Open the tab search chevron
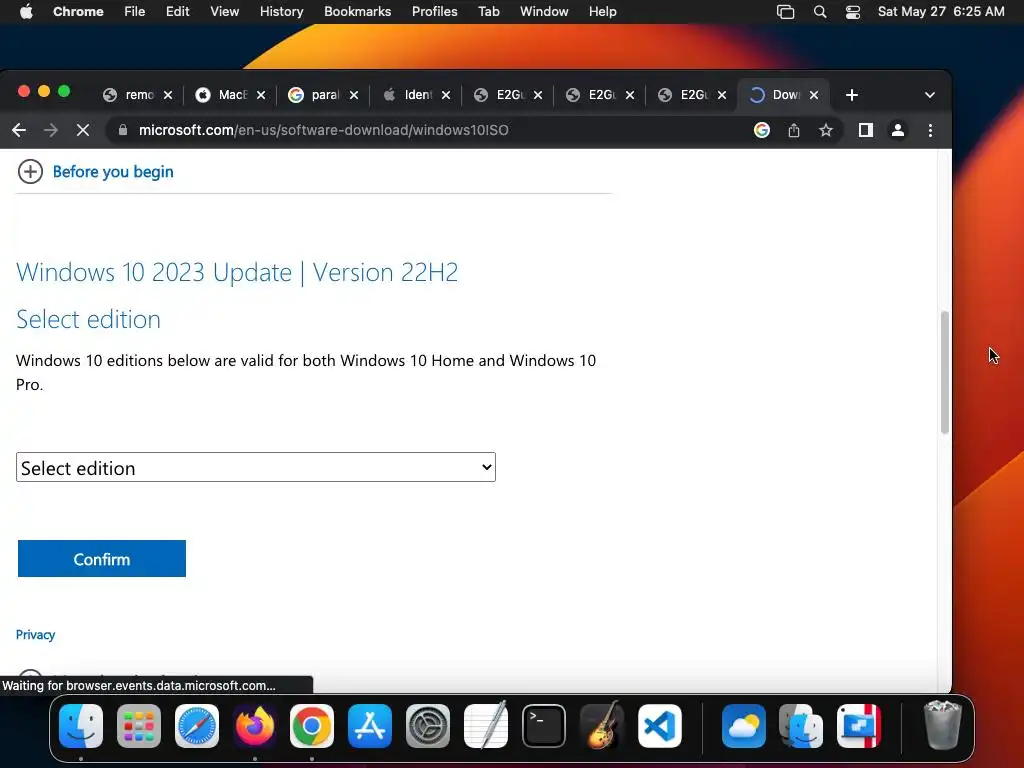Screen dimensions: 1024x768 tap(930, 95)
